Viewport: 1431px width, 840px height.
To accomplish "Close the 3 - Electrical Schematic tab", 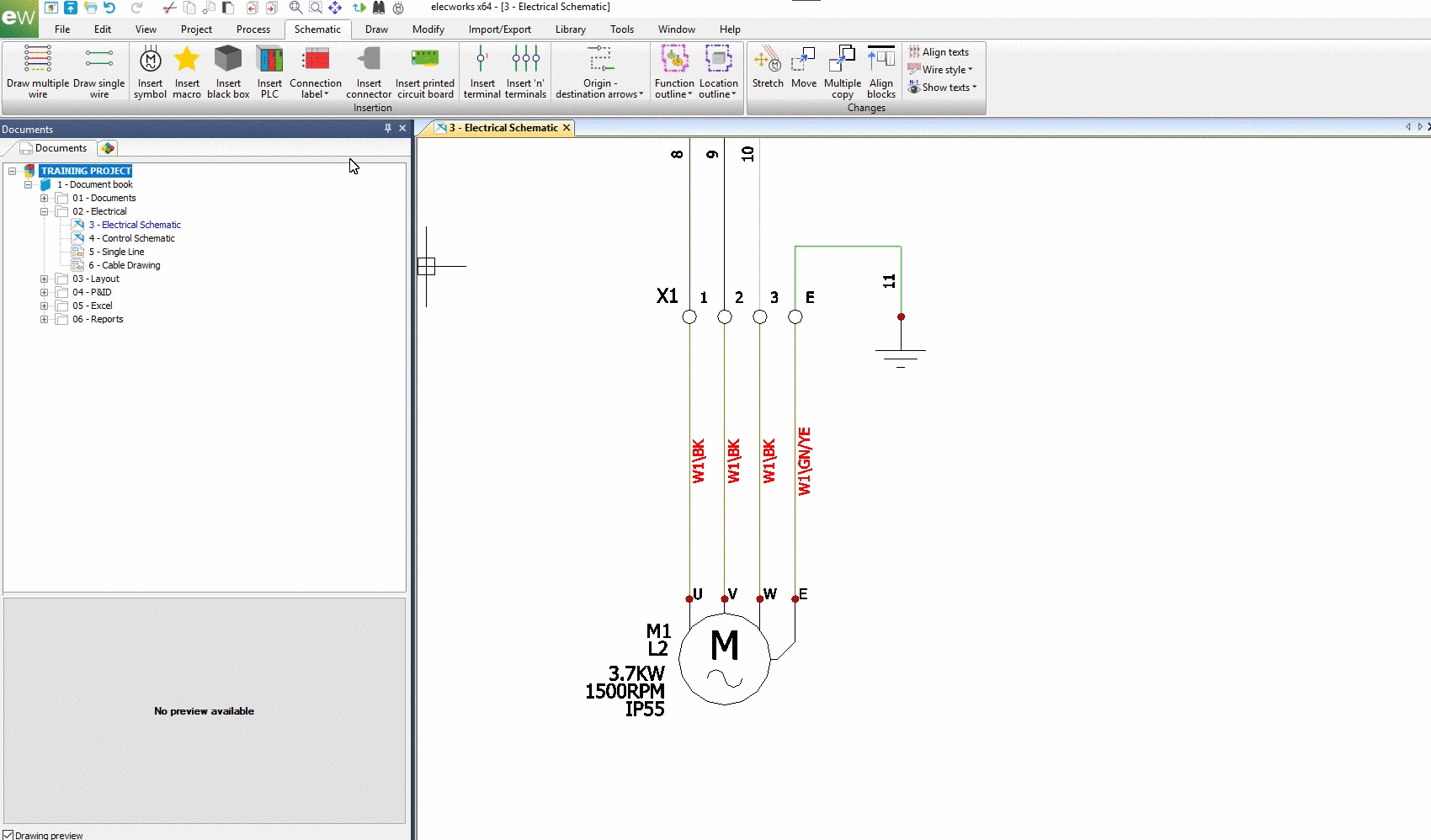I will [567, 128].
